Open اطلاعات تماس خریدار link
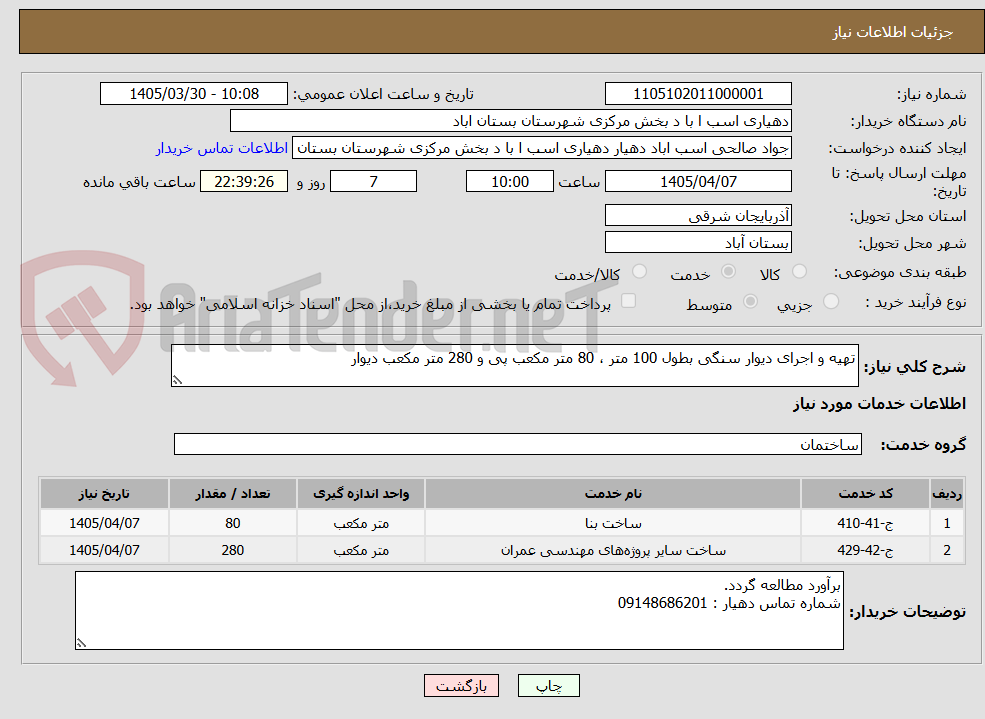Image resolution: width=985 pixels, height=719 pixels. coord(222,148)
